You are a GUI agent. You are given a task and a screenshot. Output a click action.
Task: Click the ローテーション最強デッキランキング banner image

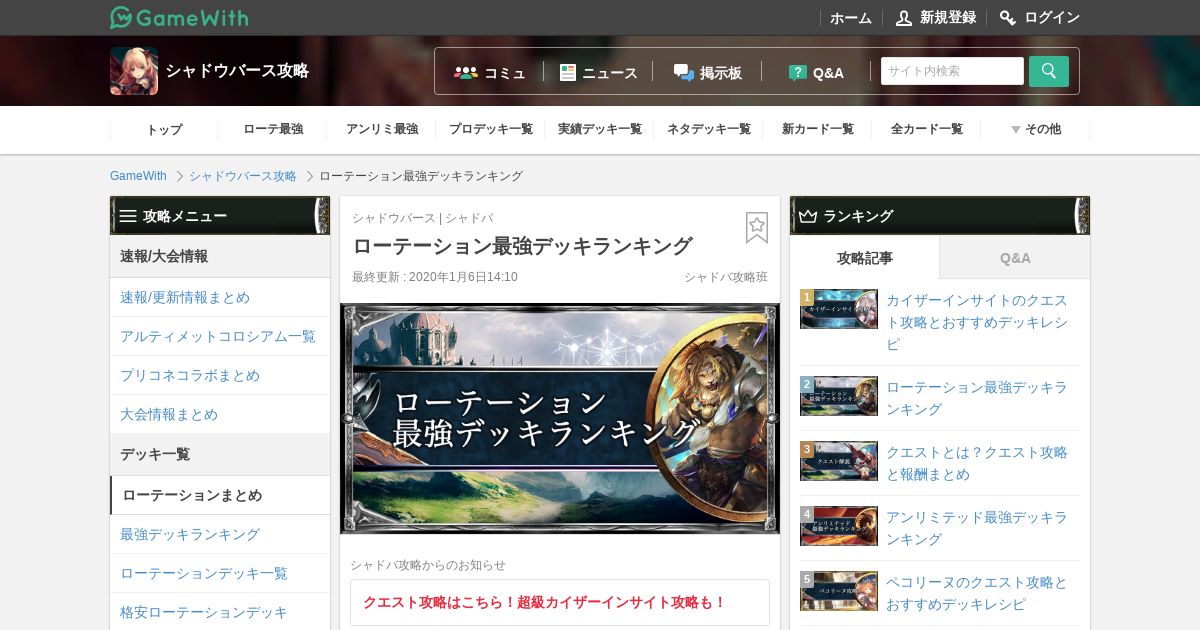560,418
